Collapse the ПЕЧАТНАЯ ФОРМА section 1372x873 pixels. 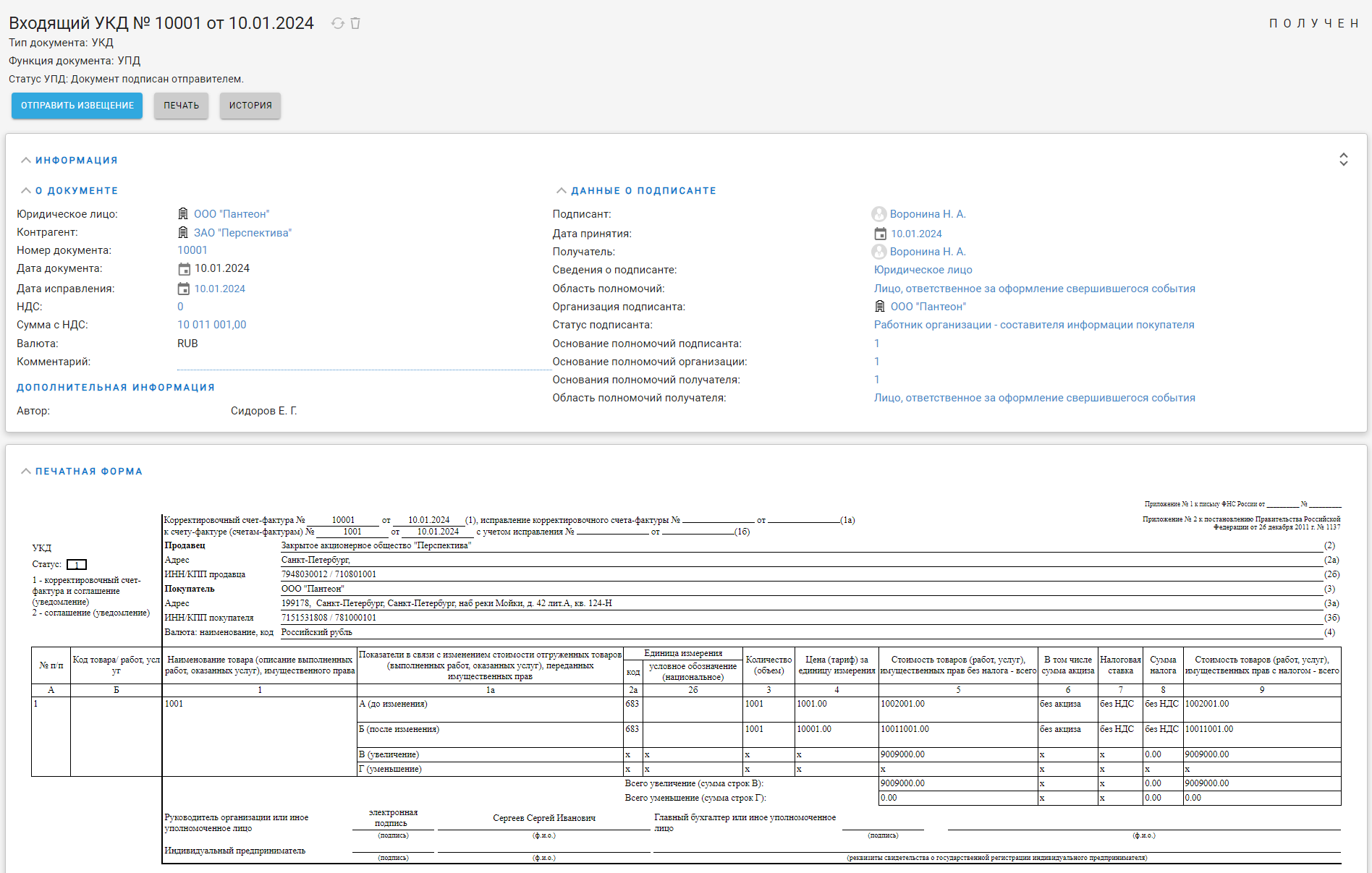click(x=26, y=472)
